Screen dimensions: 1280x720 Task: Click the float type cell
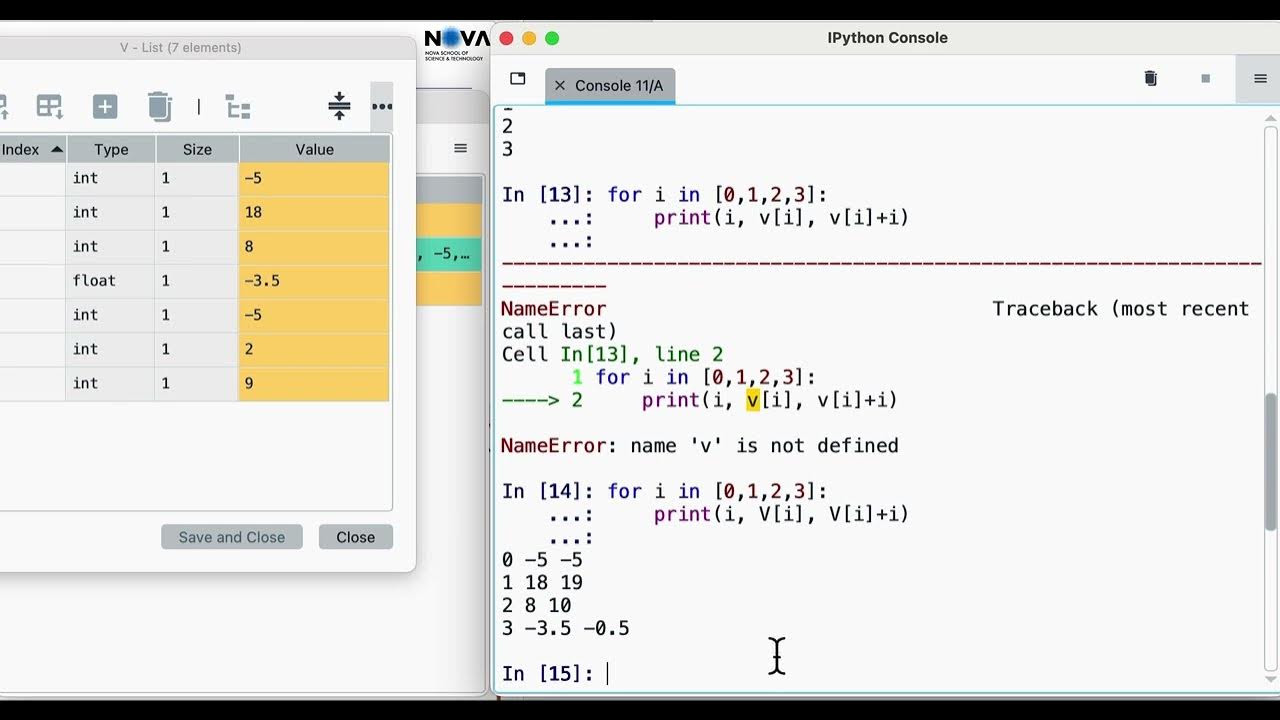click(111, 280)
